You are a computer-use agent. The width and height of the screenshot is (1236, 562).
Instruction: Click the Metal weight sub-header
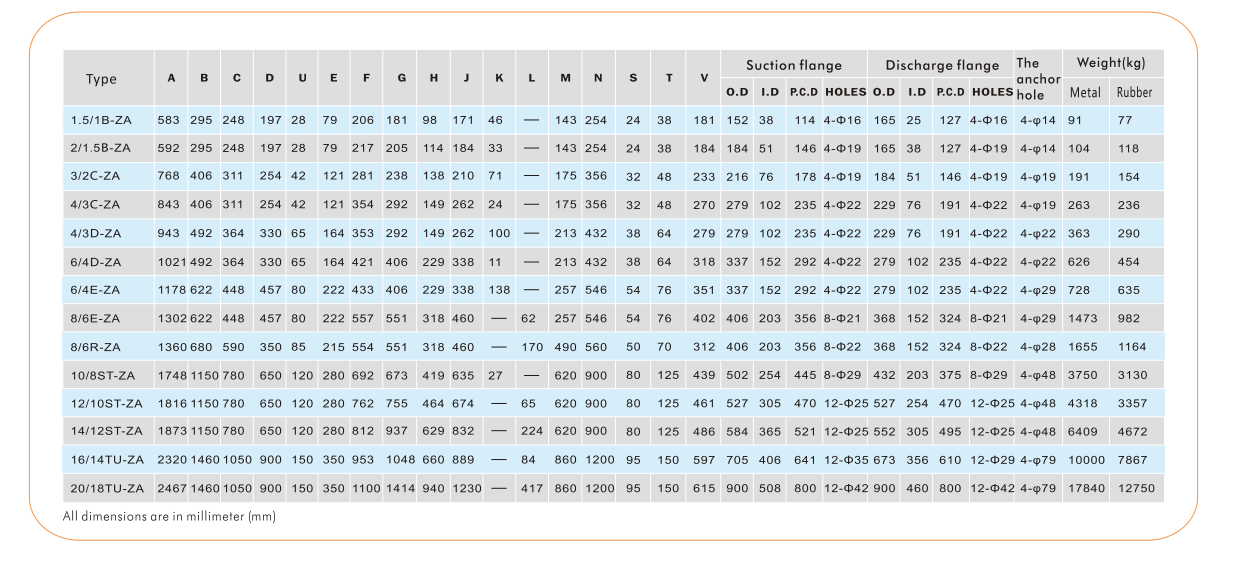1085,92
